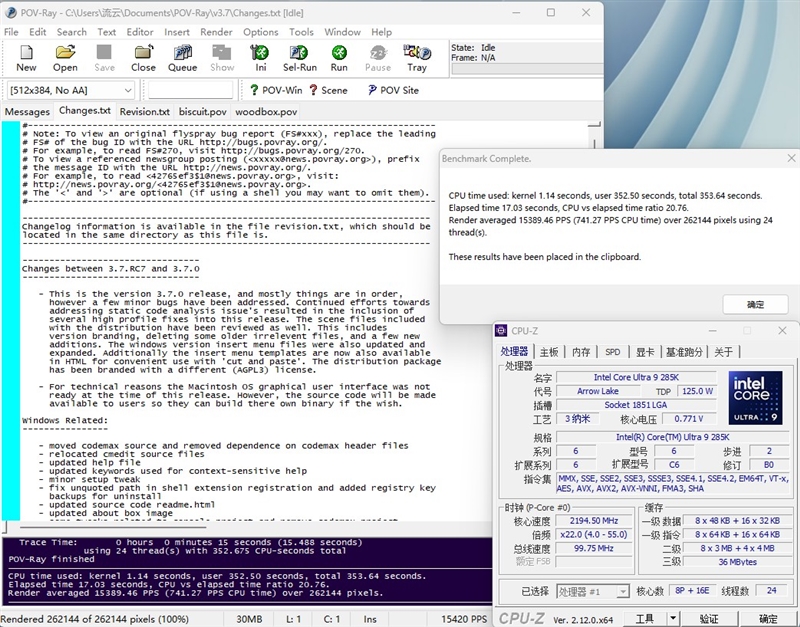
Task: Click the New file toolbar icon
Action: click(26, 56)
